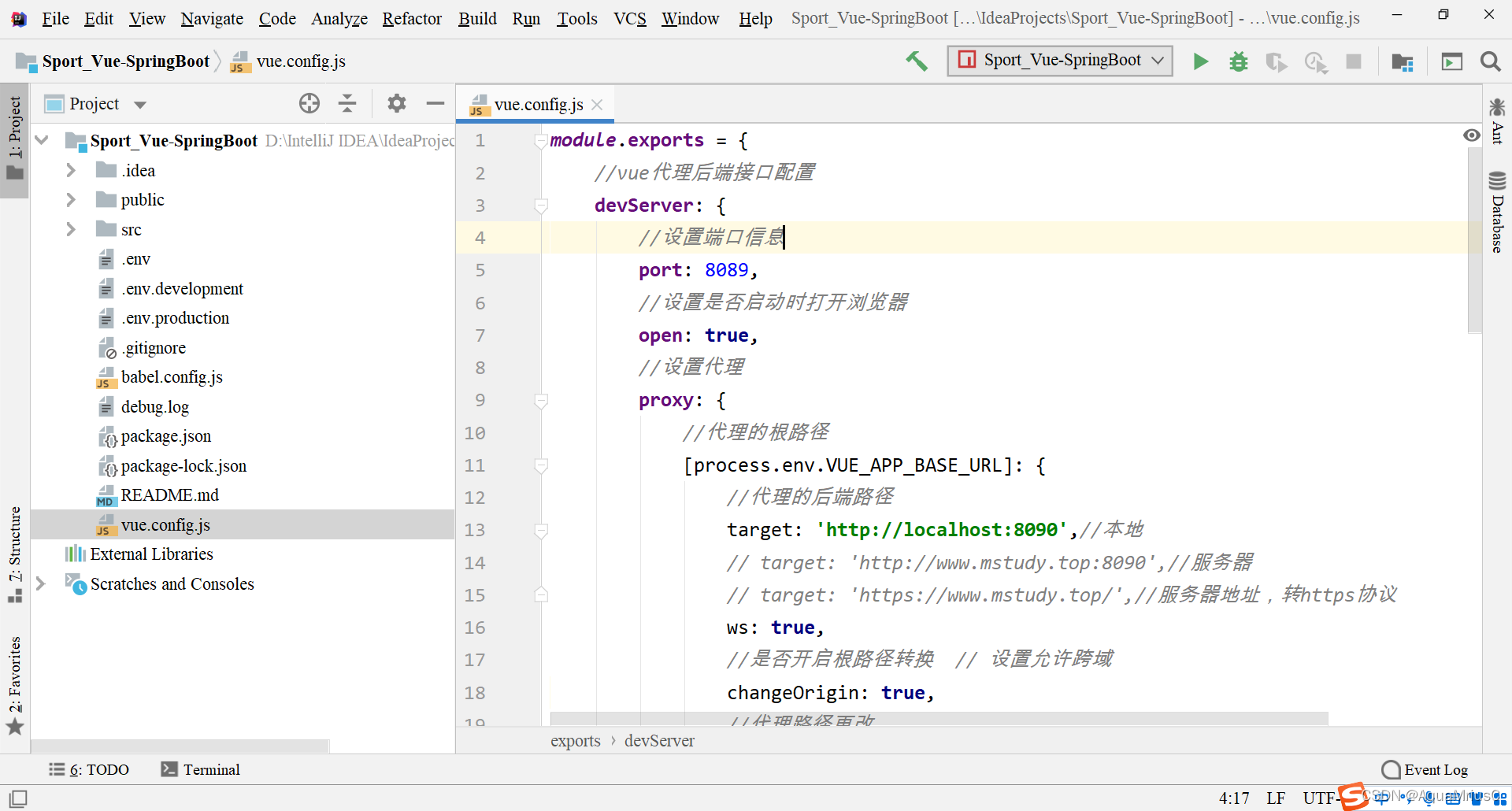Click the Stop process button

(1354, 61)
